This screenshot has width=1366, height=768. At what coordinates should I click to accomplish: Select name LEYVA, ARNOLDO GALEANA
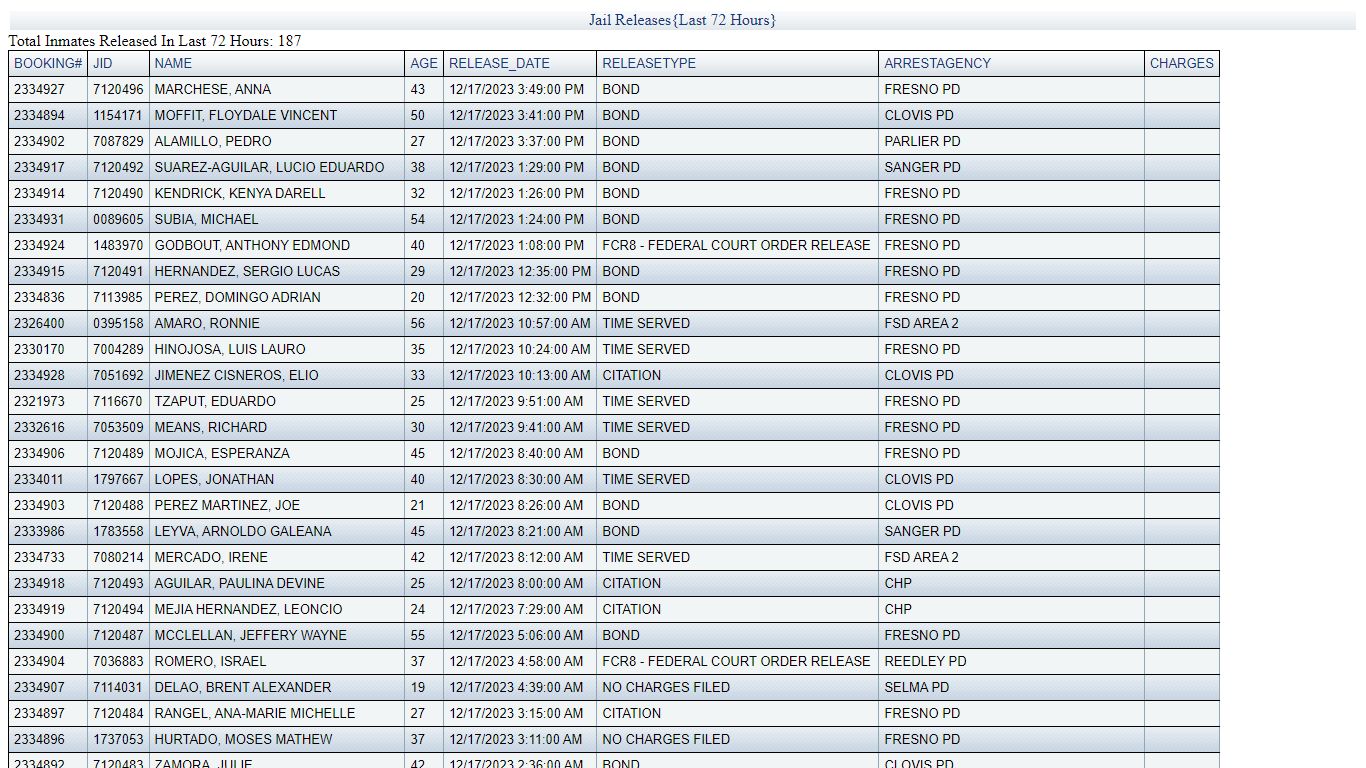[x=243, y=531]
